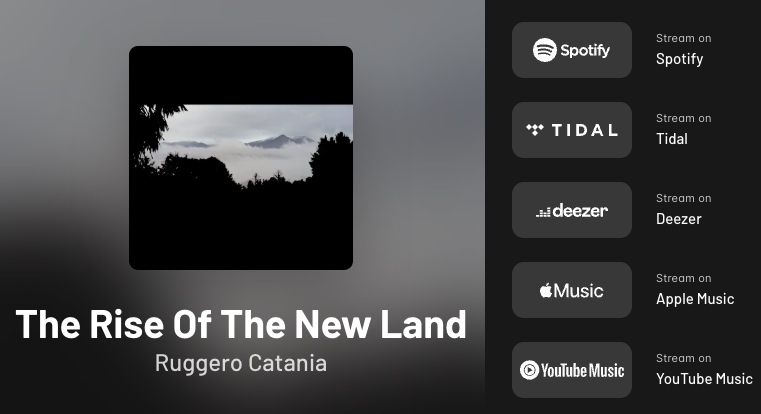Click the Tidal diamond logo mark

point(535,130)
